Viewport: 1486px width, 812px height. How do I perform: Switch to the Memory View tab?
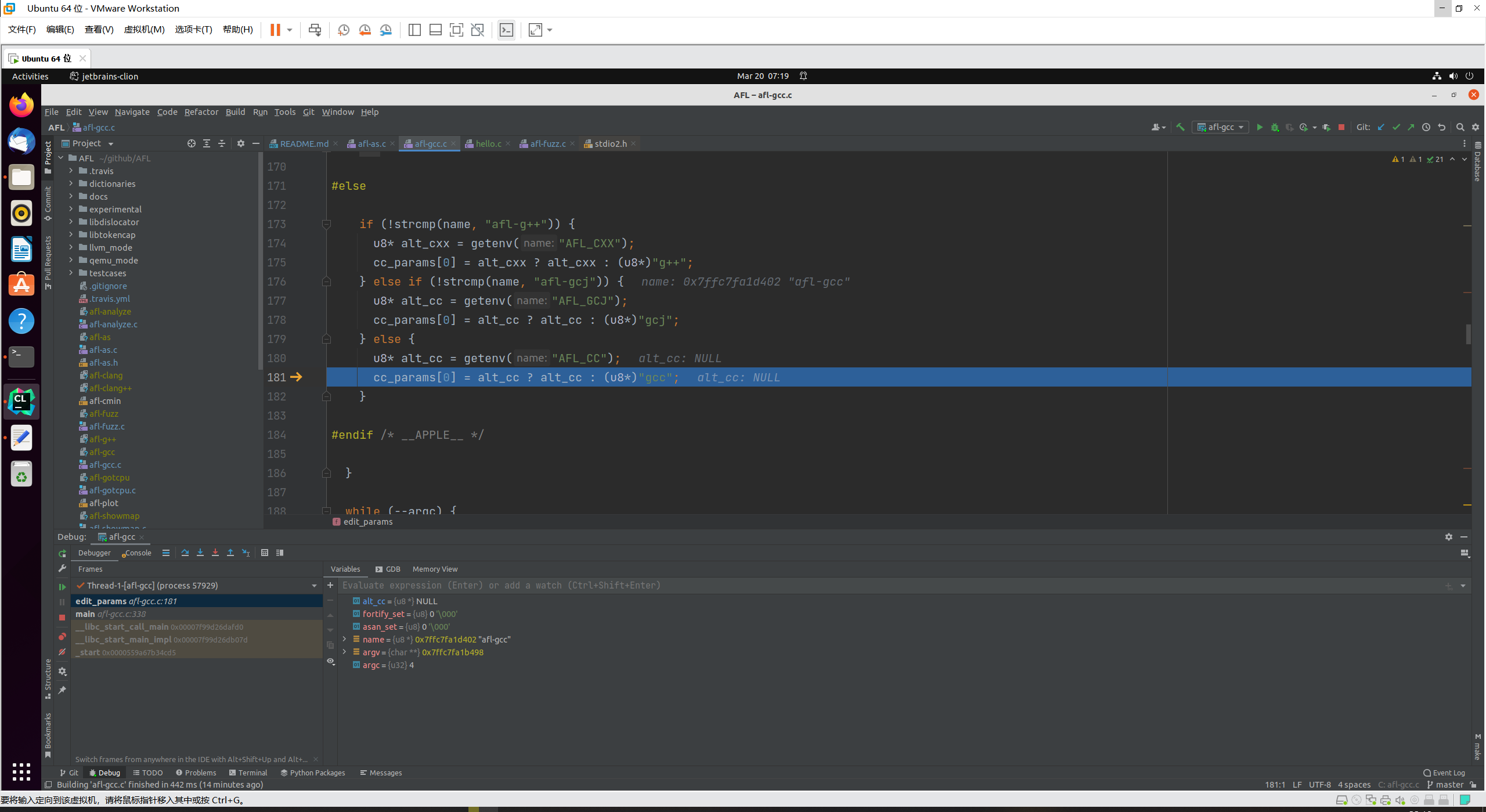(x=435, y=569)
